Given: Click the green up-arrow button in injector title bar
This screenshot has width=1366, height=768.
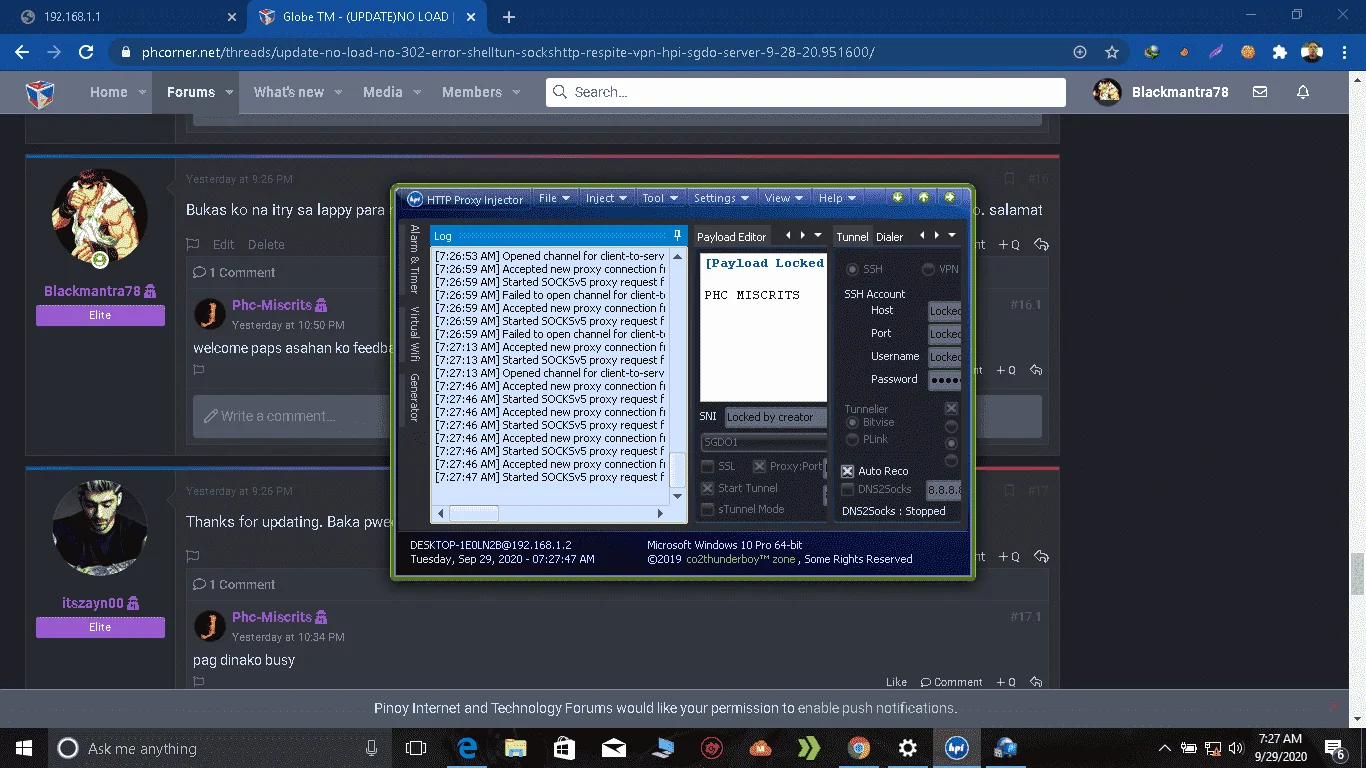Looking at the screenshot, I should tap(924, 198).
